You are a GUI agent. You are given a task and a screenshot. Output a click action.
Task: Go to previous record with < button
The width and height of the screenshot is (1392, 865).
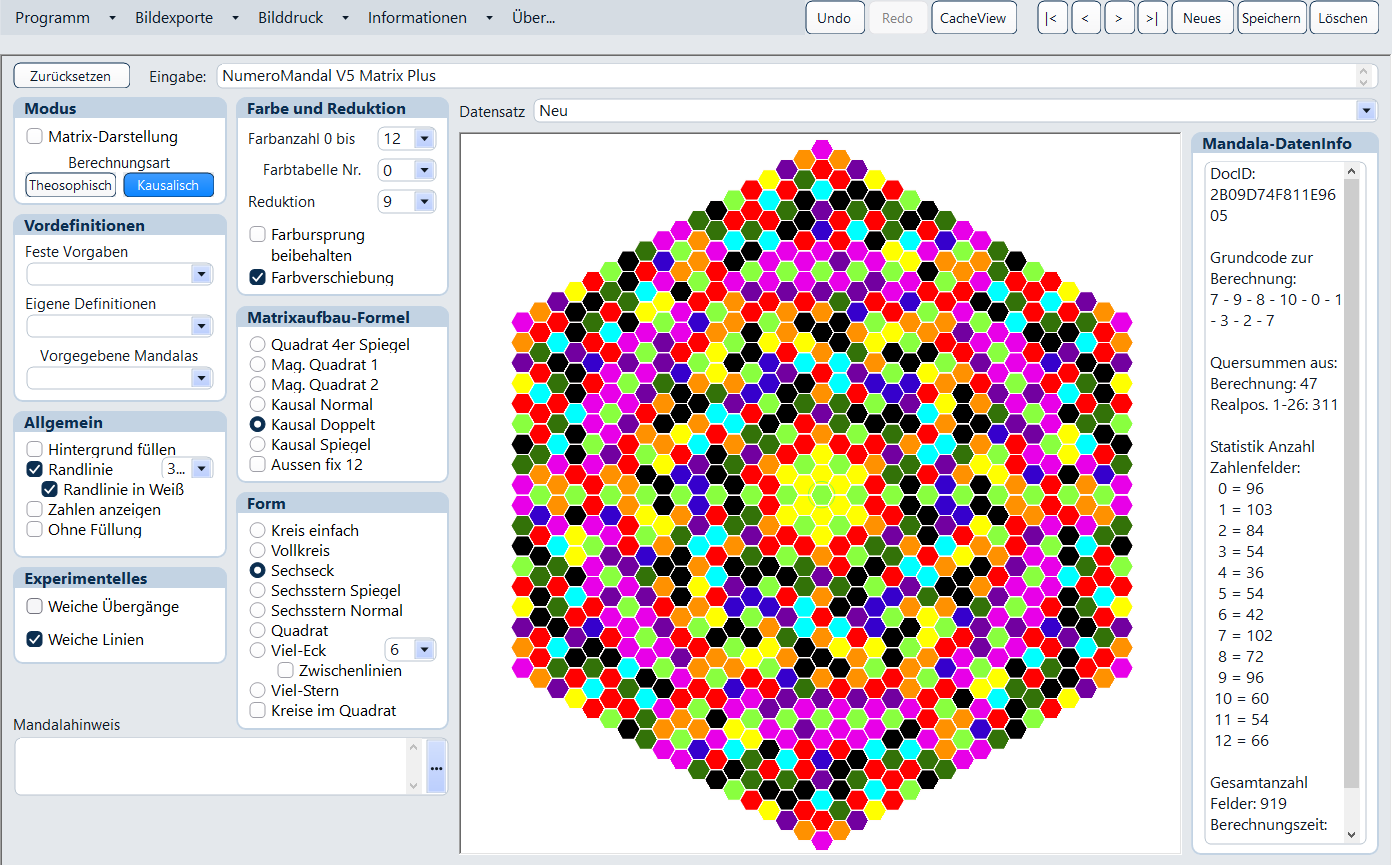[x=1086, y=18]
